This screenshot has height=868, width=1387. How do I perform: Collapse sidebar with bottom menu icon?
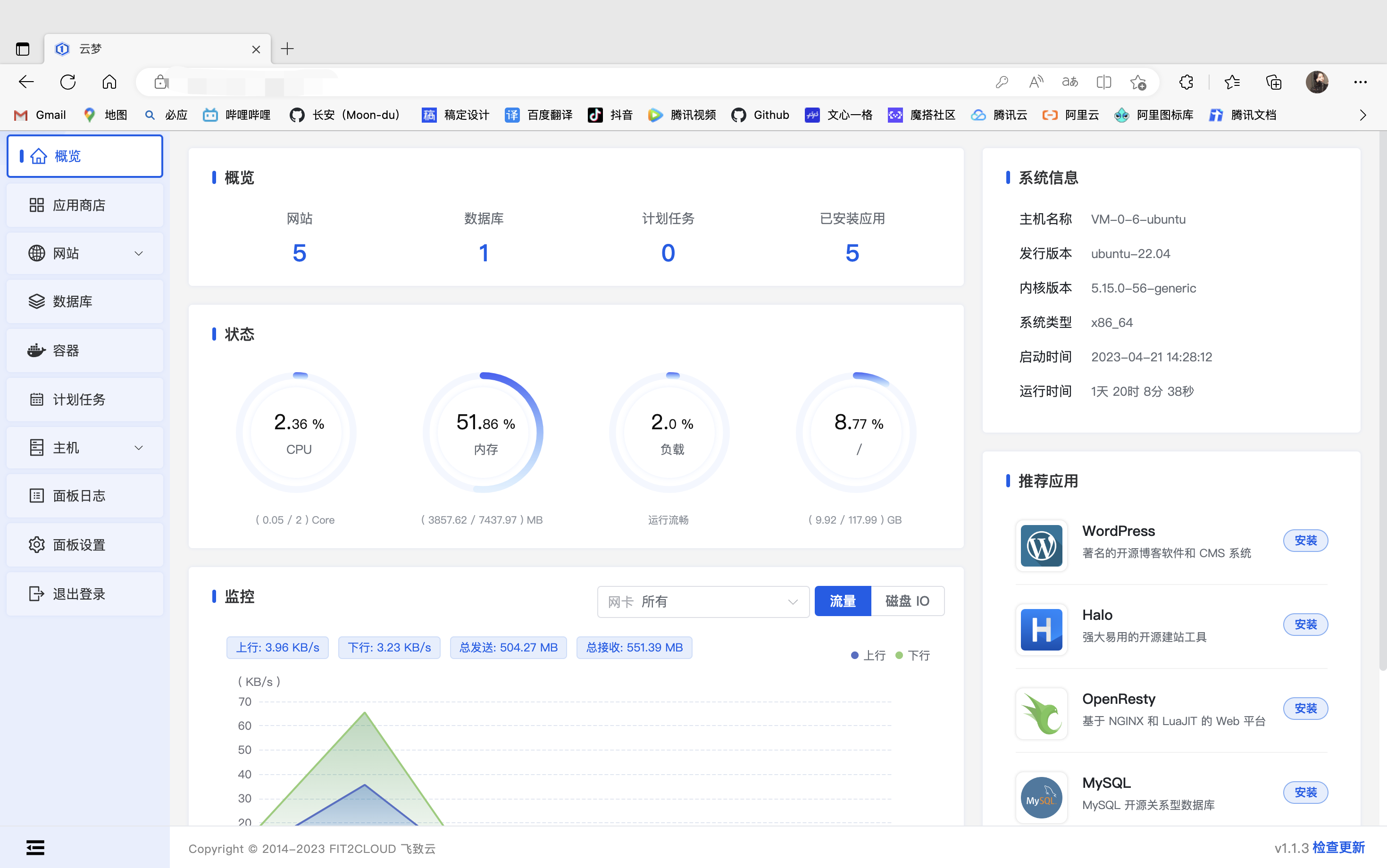(35, 847)
